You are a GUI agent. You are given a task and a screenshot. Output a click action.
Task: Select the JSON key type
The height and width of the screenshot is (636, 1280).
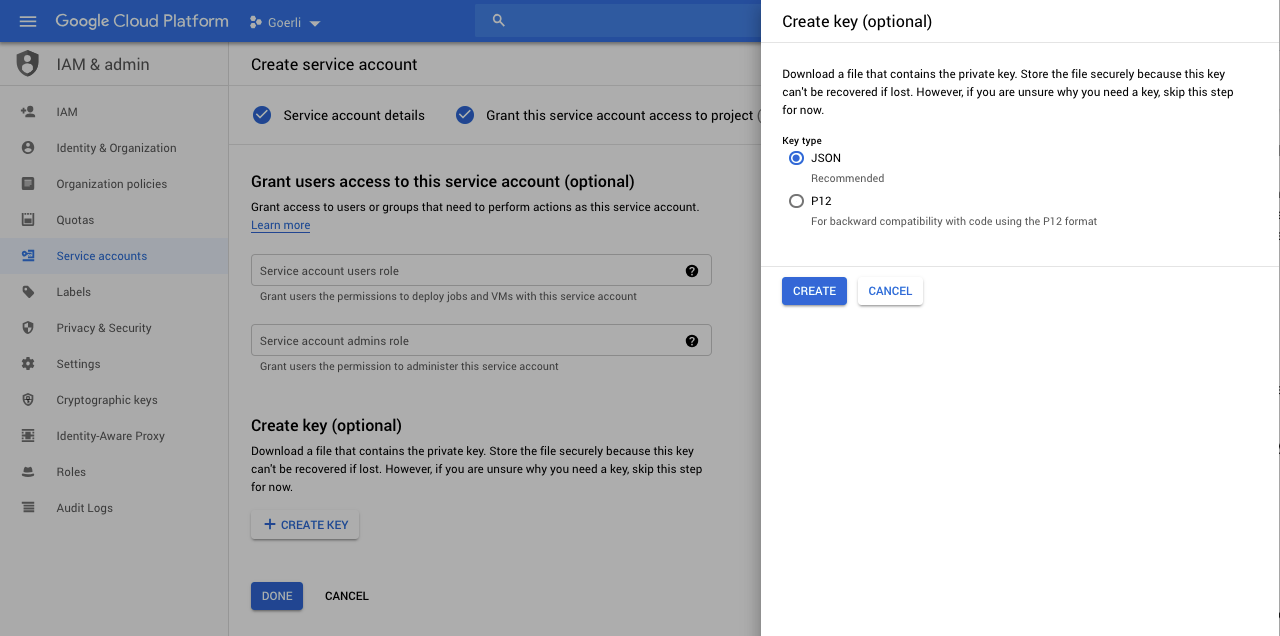pyautogui.click(x=796, y=158)
